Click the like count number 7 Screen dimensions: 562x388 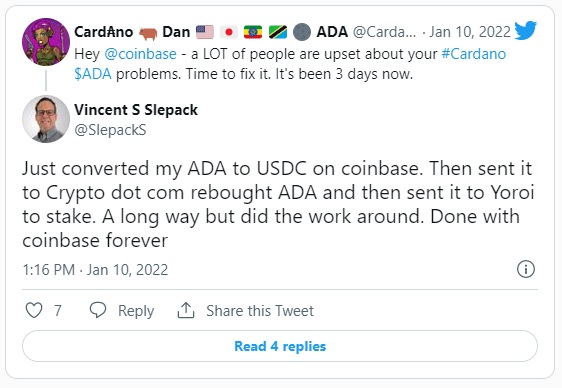pos(58,311)
